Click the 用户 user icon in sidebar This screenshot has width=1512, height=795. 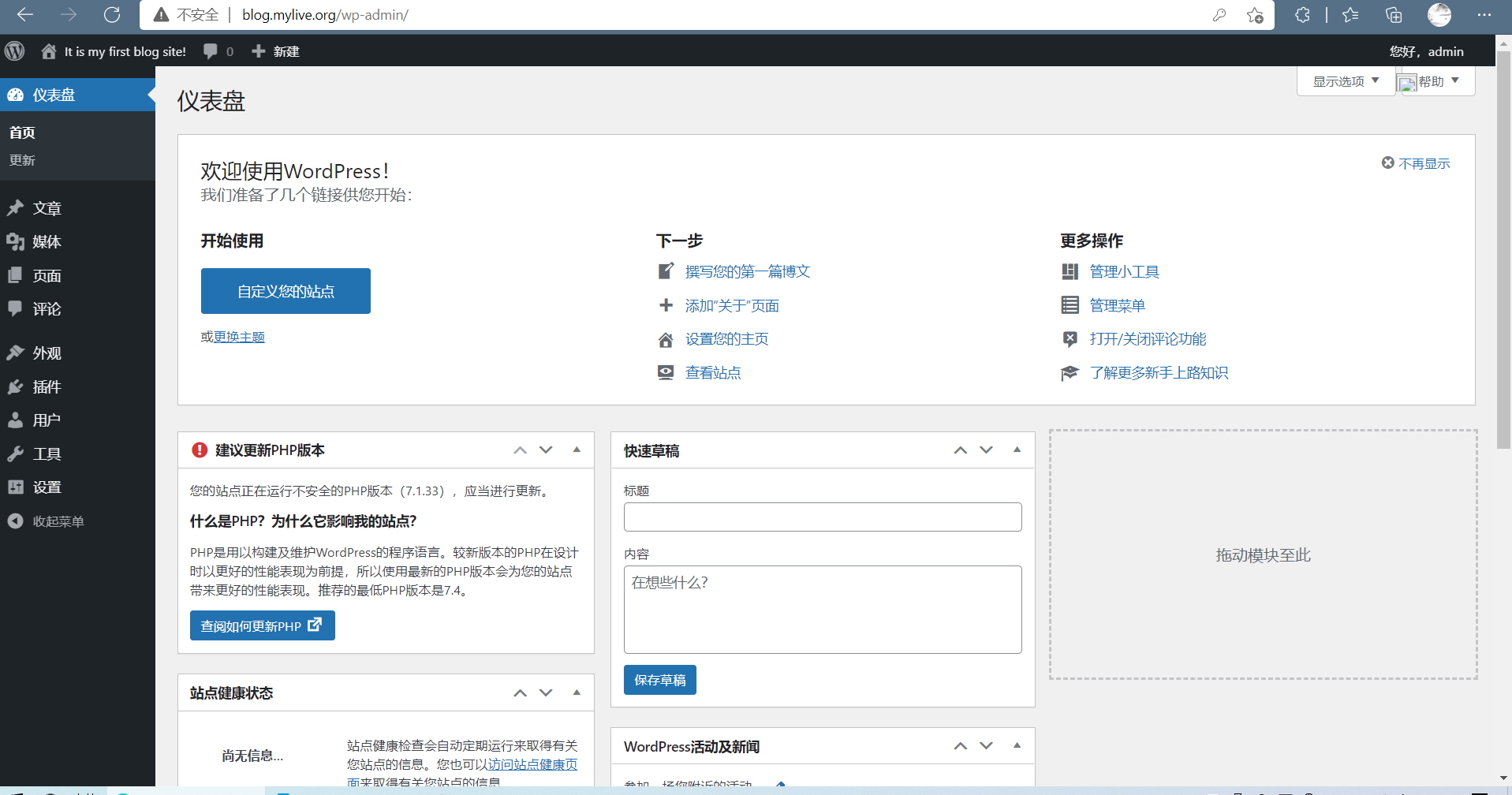16,420
